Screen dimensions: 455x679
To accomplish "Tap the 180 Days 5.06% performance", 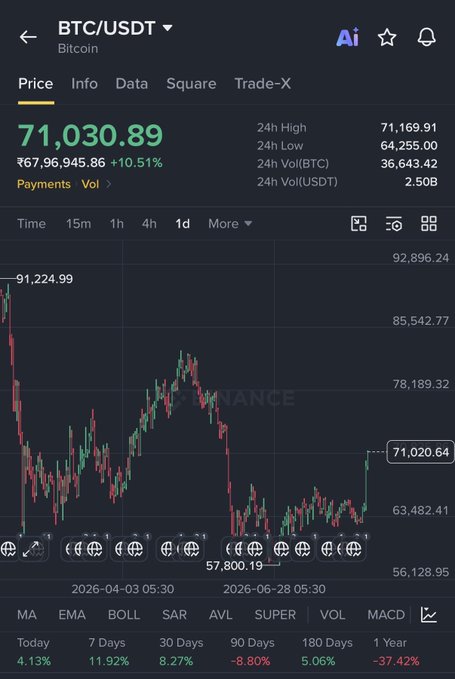I will pos(327,652).
